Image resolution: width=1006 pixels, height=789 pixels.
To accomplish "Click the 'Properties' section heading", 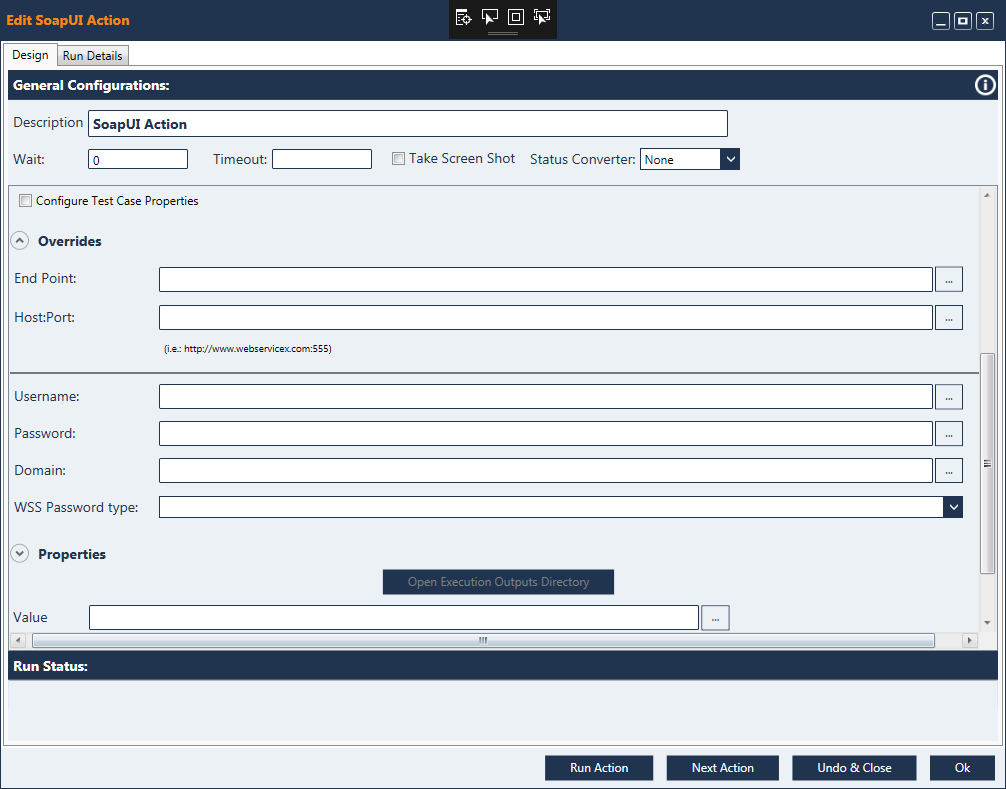I will [72, 554].
